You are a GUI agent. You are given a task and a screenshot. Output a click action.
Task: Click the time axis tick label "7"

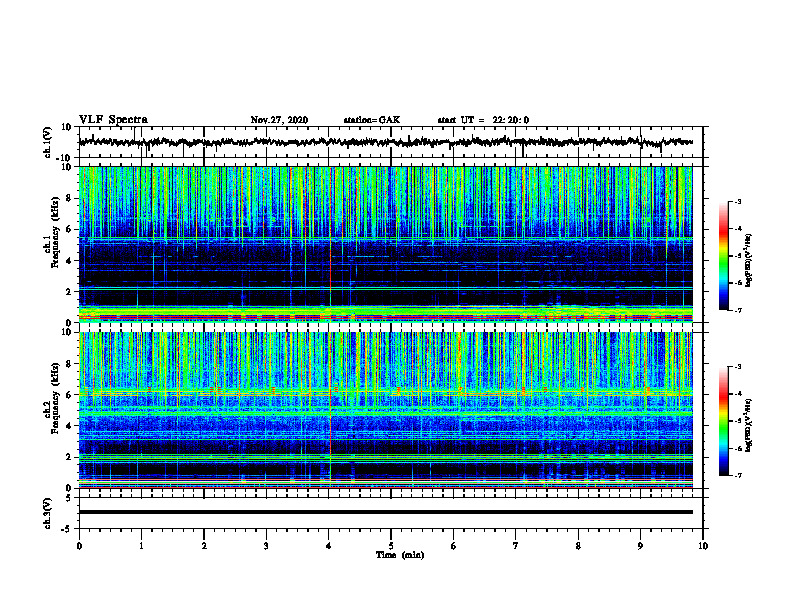pos(516,546)
